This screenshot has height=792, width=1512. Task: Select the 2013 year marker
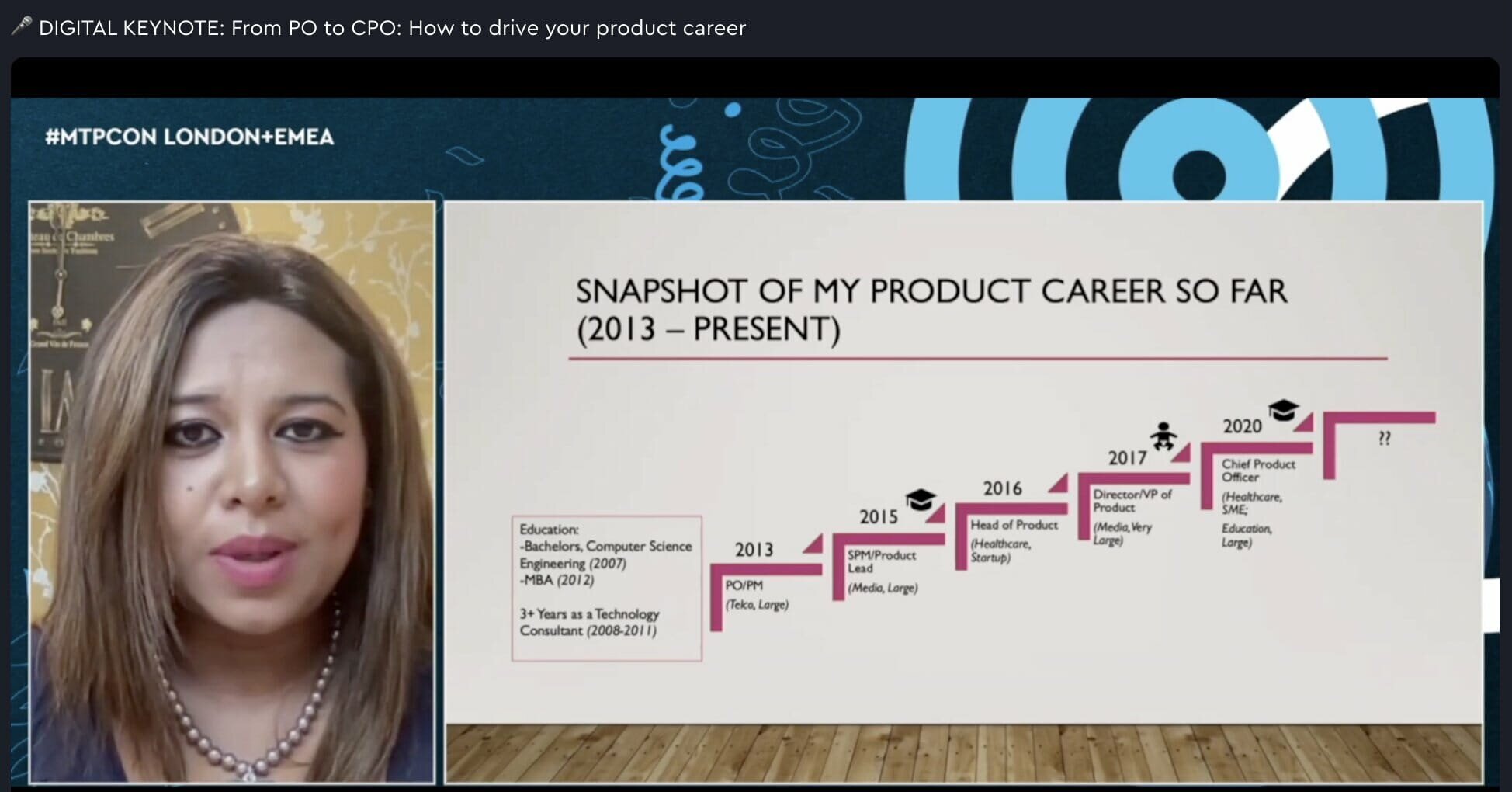pos(754,550)
